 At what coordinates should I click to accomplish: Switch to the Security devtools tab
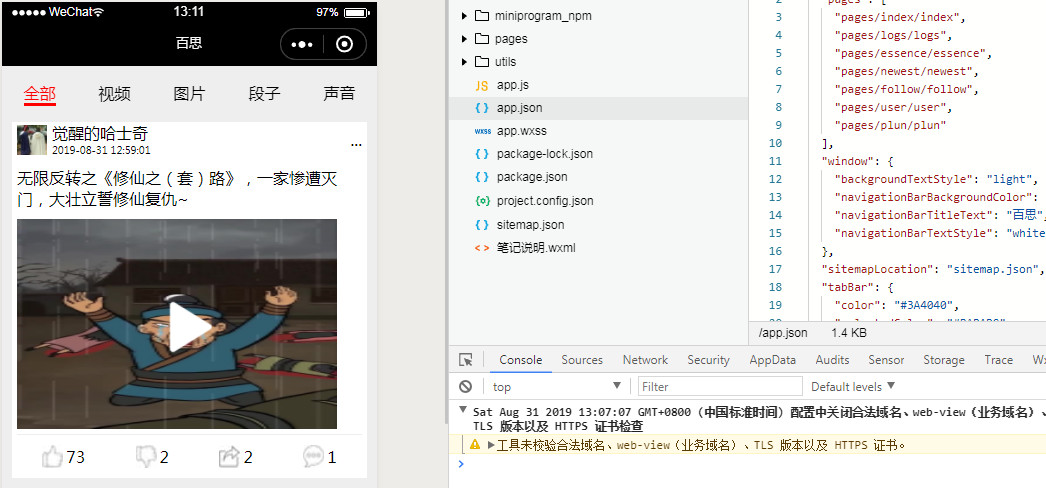pyautogui.click(x=708, y=360)
